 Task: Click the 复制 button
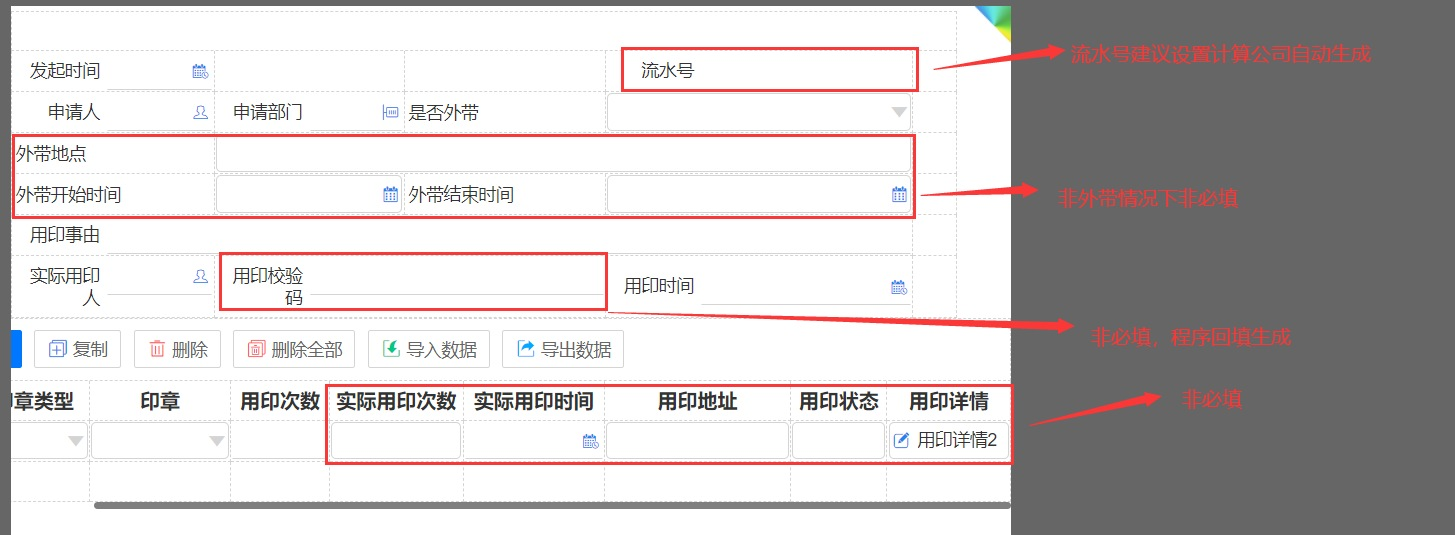click(78, 349)
